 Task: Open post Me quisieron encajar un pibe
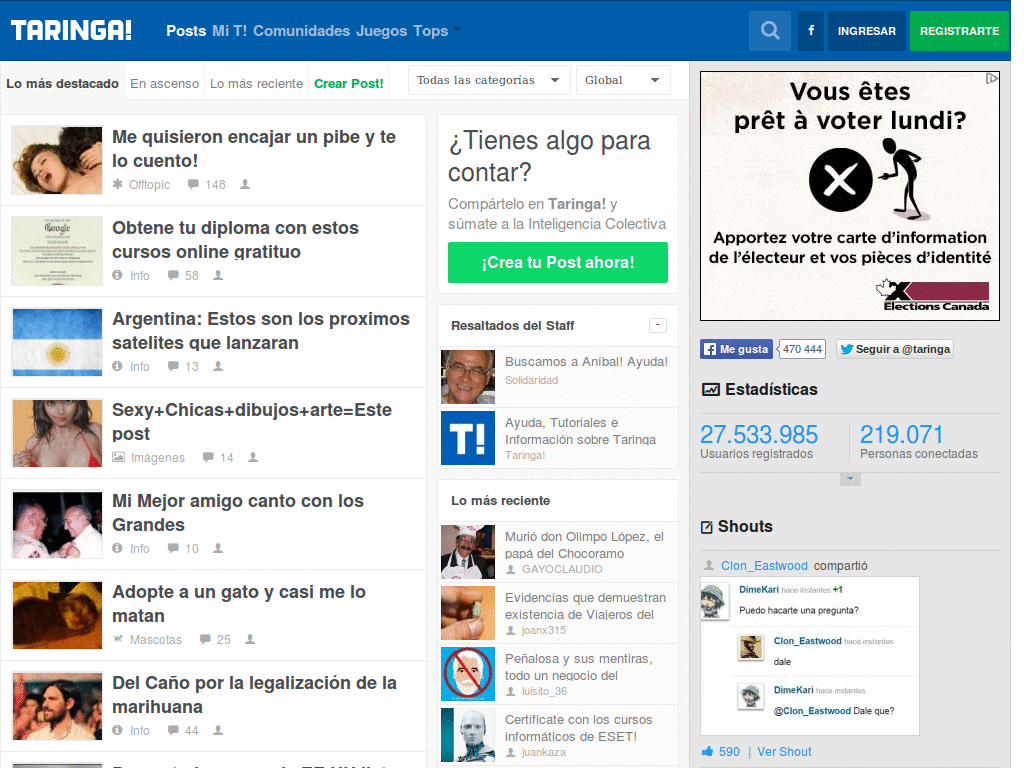254,149
